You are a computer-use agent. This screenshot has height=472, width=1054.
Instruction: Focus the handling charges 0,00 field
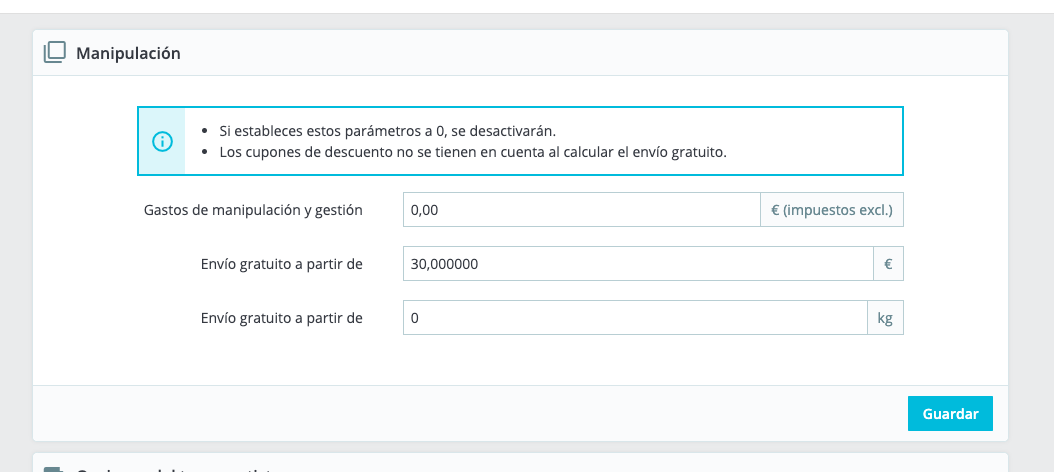pyautogui.click(x=582, y=210)
